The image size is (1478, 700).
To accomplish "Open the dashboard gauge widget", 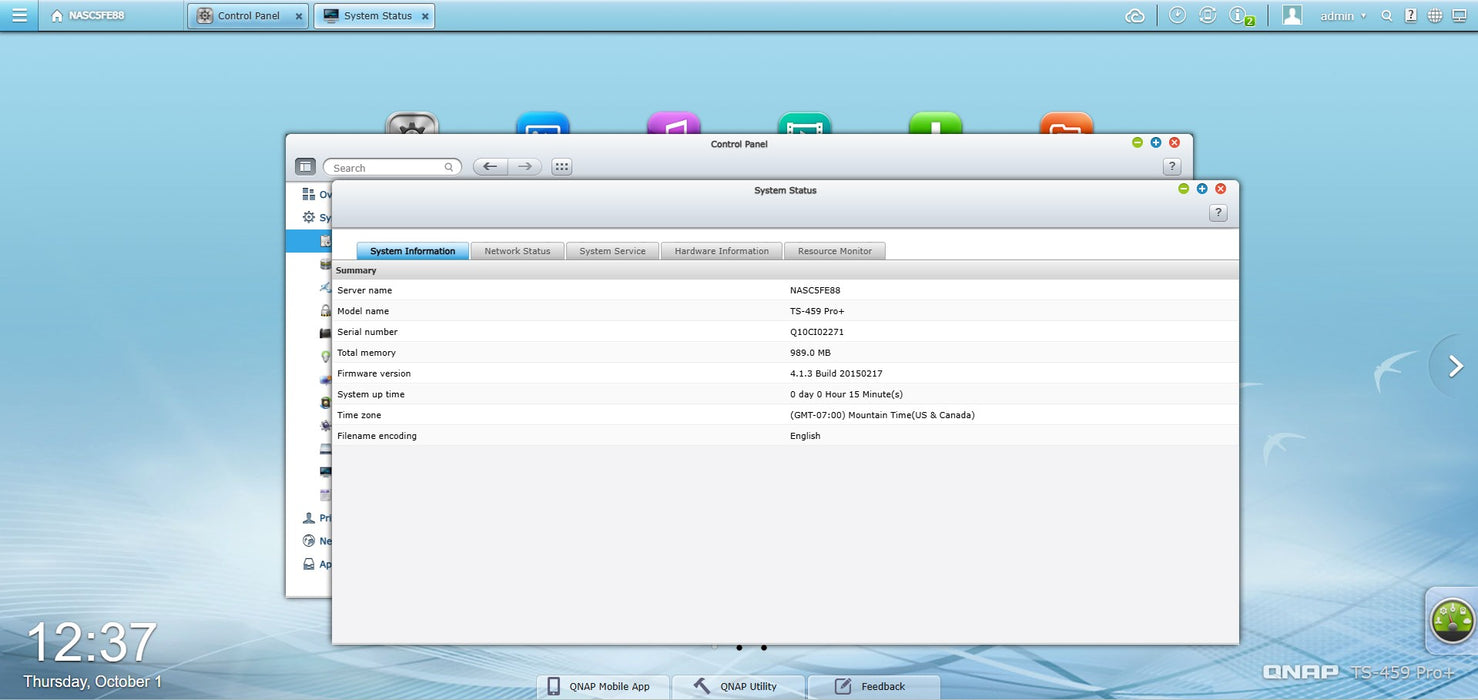I will 1452,620.
